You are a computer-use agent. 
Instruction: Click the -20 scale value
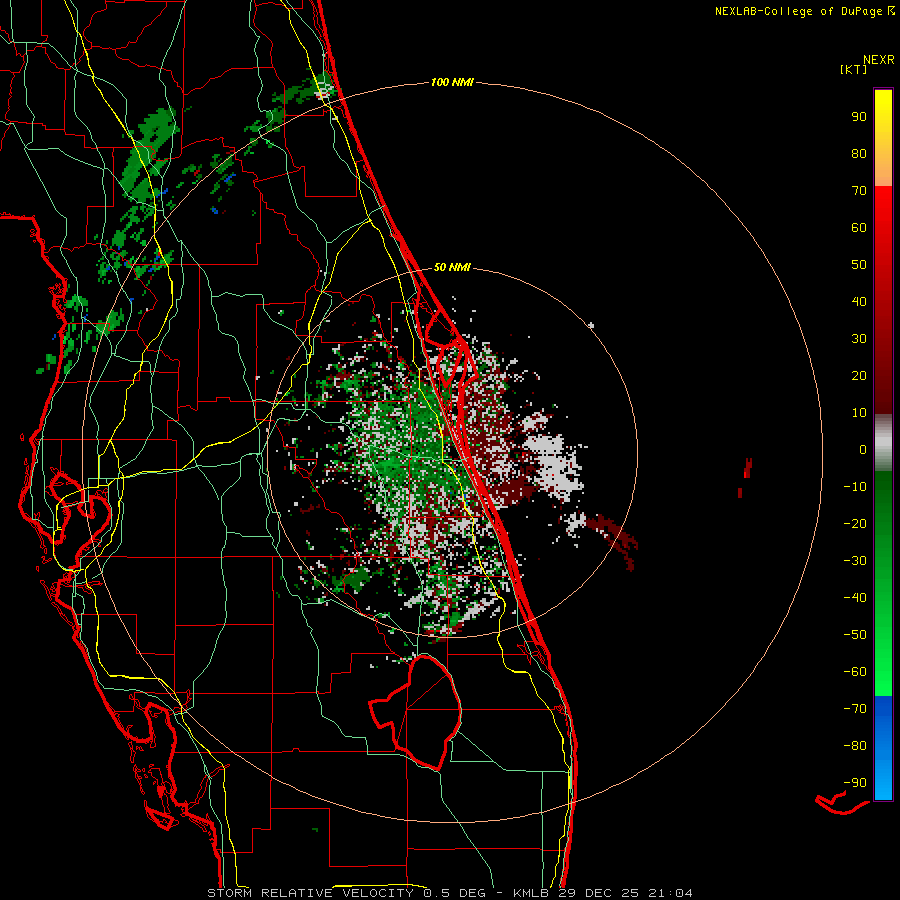click(855, 523)
